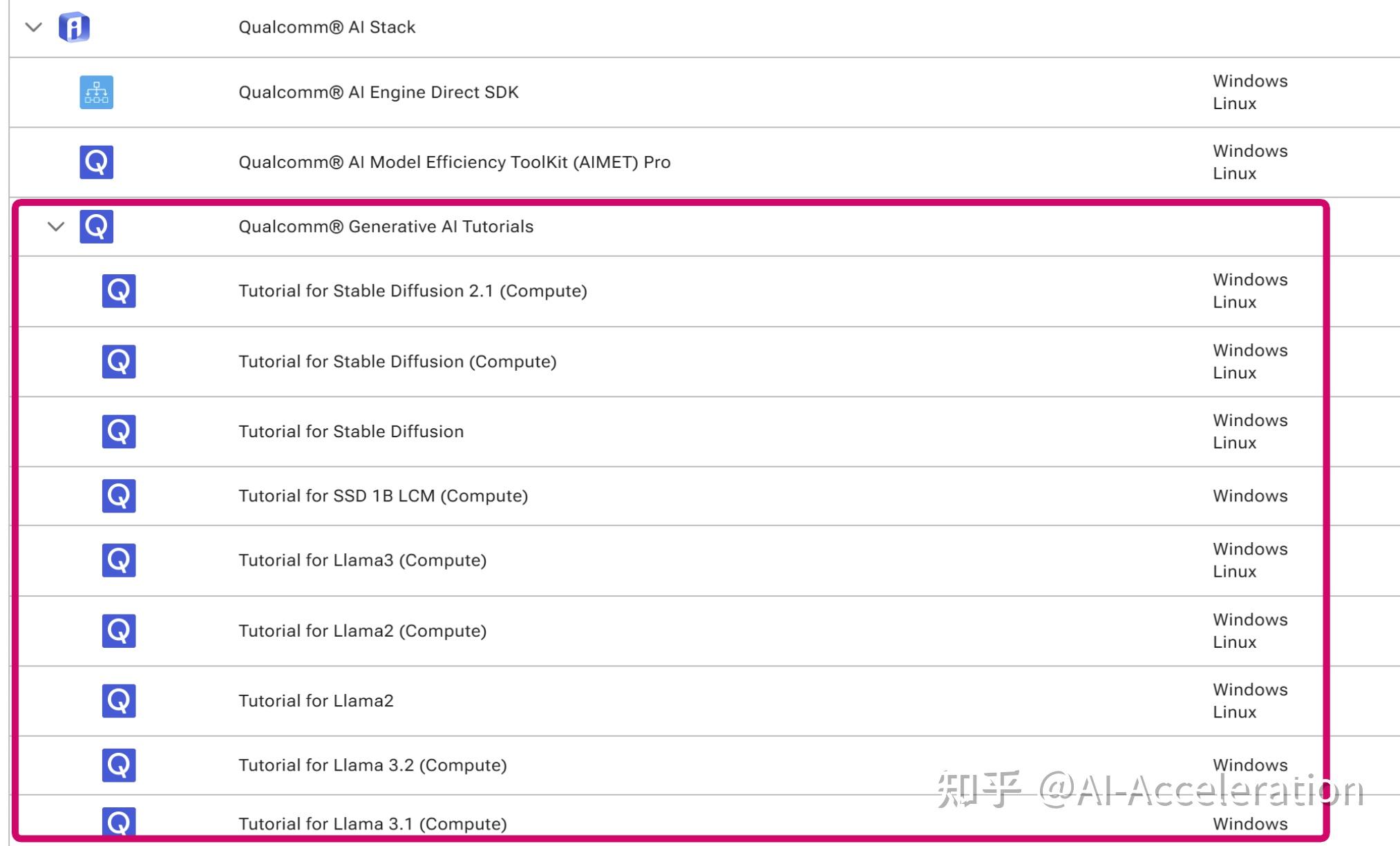Click the Qualcomm AI Stack icon
Screen dimensions: 1400x846
[x=75, y=28]
